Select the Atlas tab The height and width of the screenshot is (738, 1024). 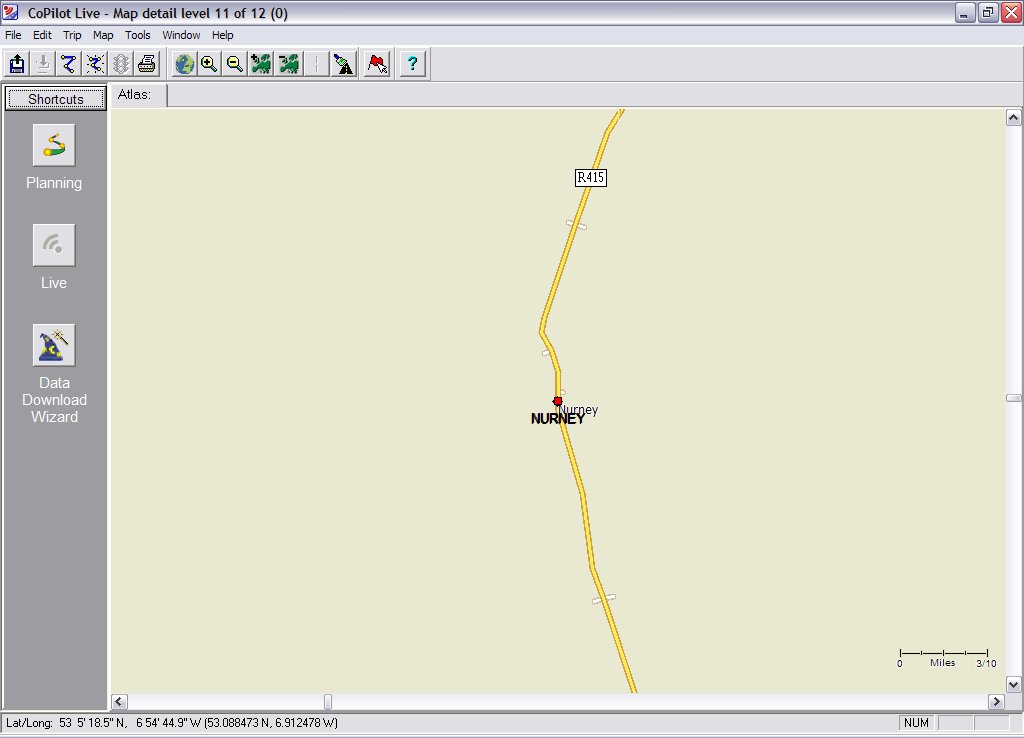[x=138, y=95]
